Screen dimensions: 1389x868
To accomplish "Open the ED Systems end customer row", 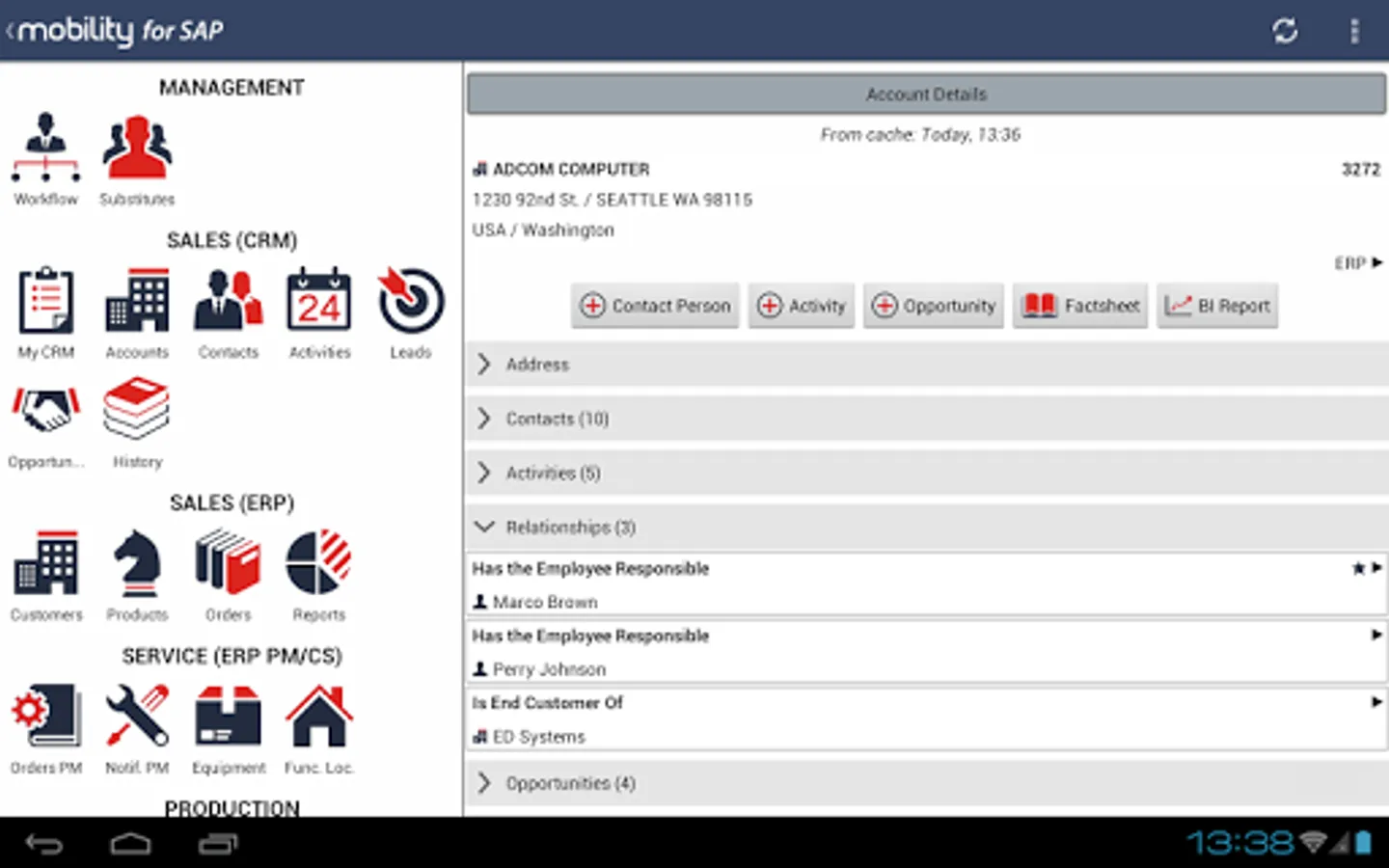I will (x=927, y=719).
